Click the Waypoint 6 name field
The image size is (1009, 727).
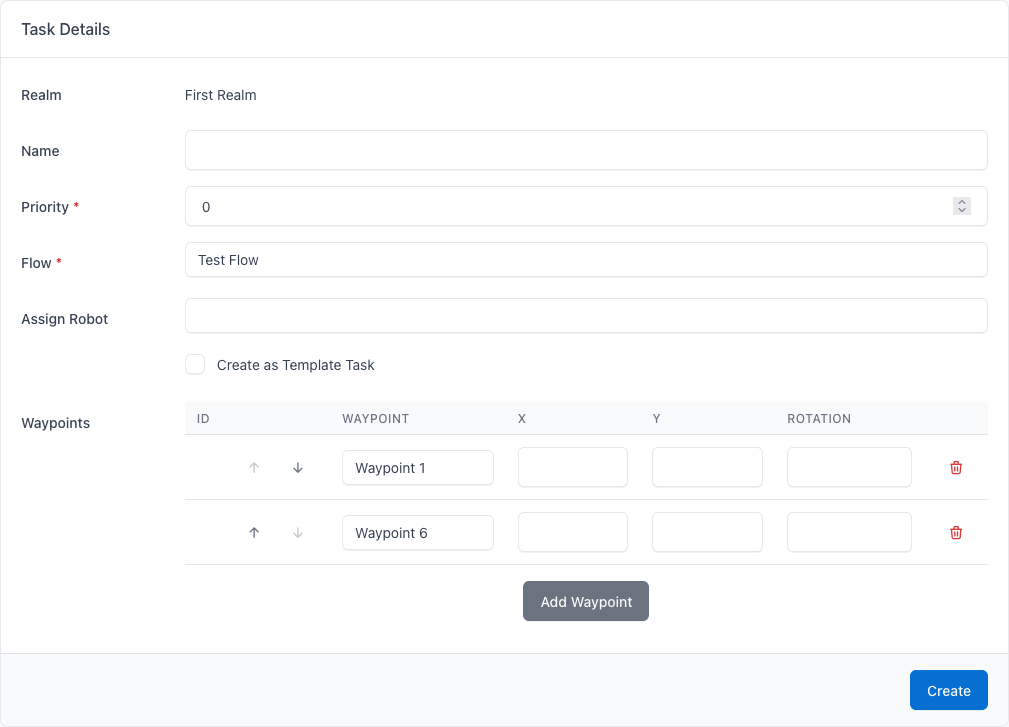[x=417, y=532]
